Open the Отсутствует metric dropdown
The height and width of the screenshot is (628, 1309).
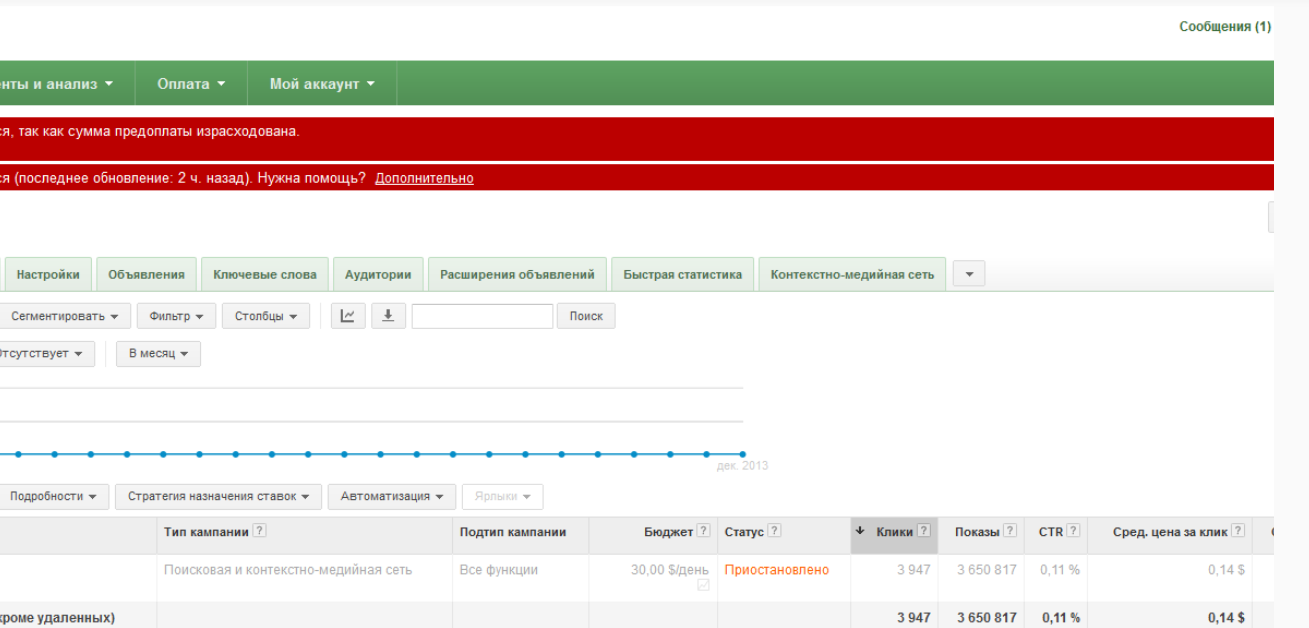[x=46, y=354]
